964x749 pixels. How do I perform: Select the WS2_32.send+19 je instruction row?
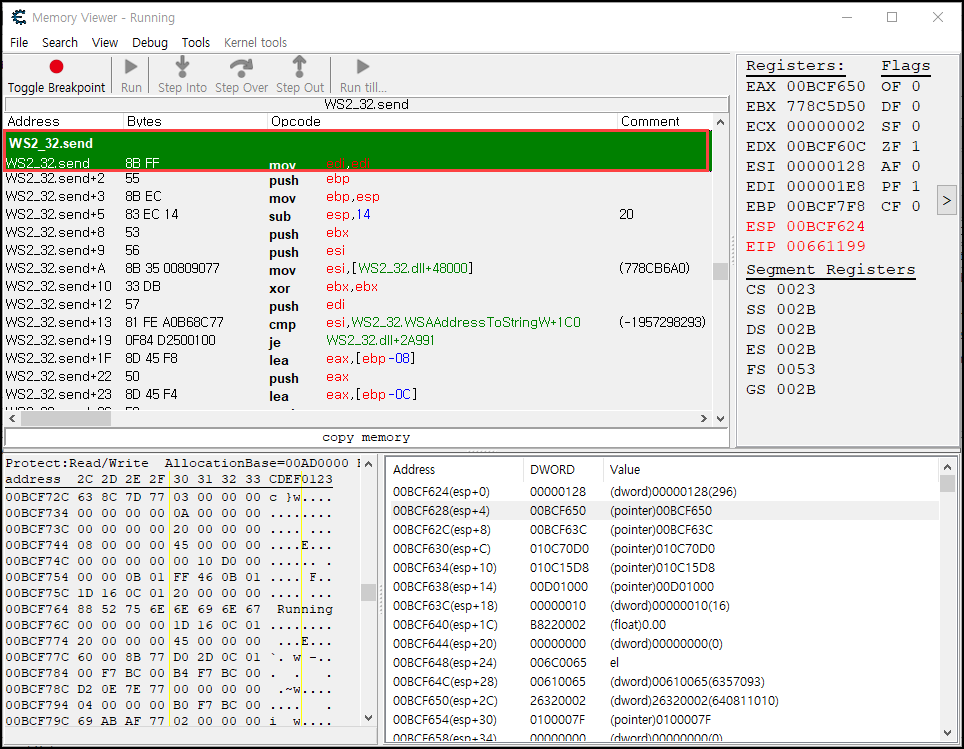(x=358, y=340)
